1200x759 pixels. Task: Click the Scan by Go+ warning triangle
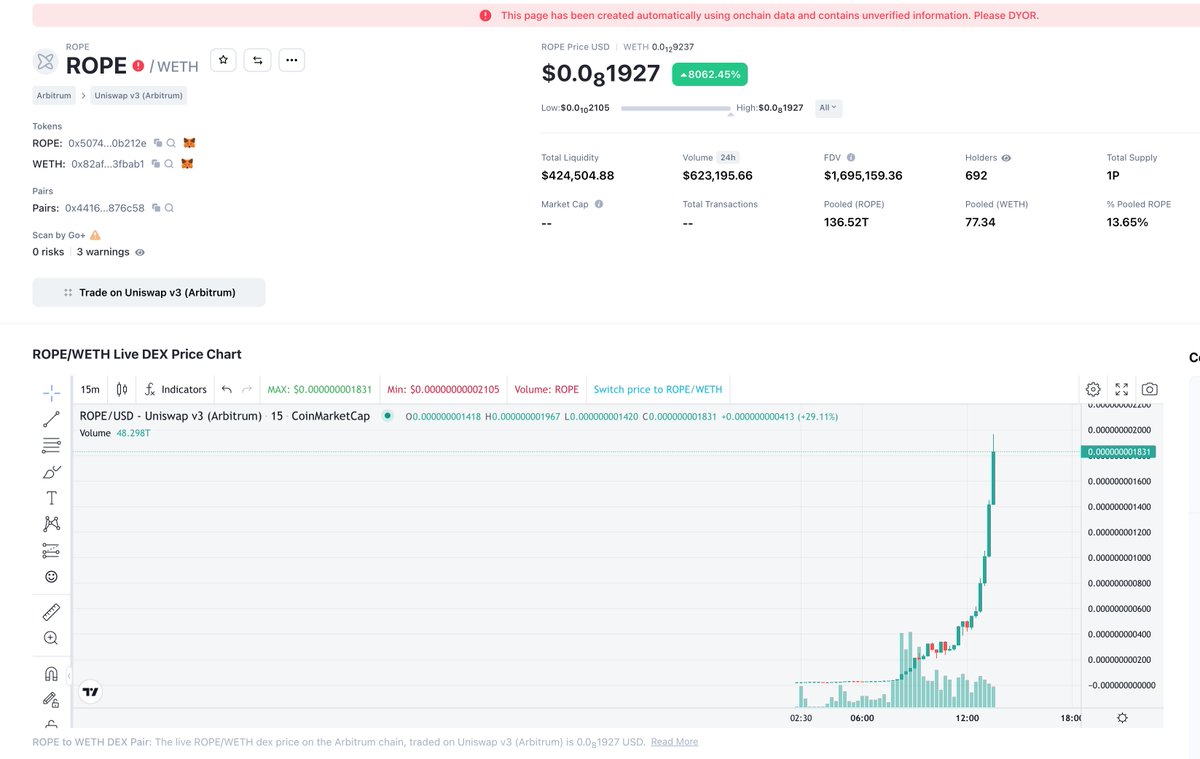click(x=95, y=235)
